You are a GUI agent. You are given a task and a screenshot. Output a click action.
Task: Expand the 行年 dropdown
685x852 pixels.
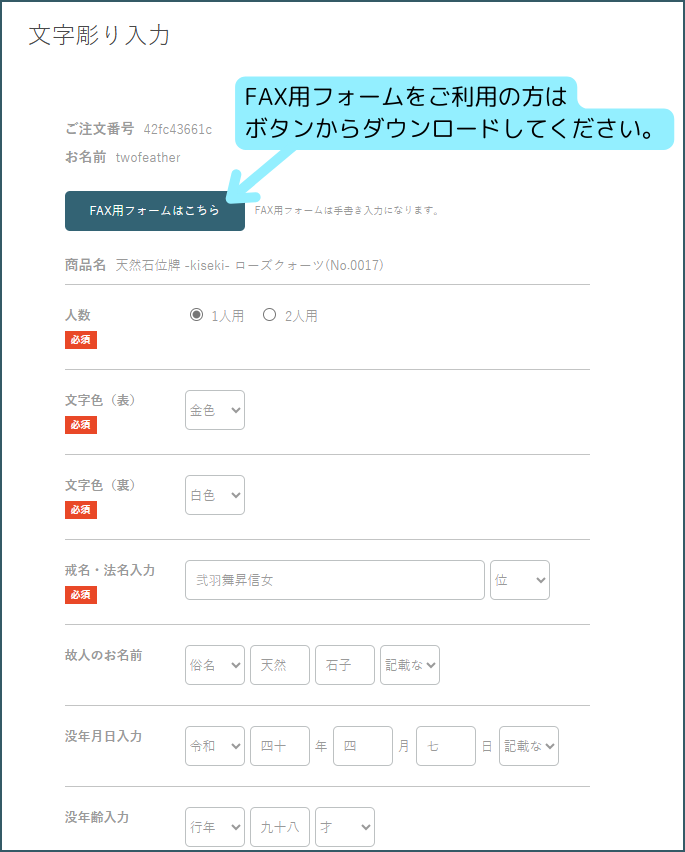215,827
